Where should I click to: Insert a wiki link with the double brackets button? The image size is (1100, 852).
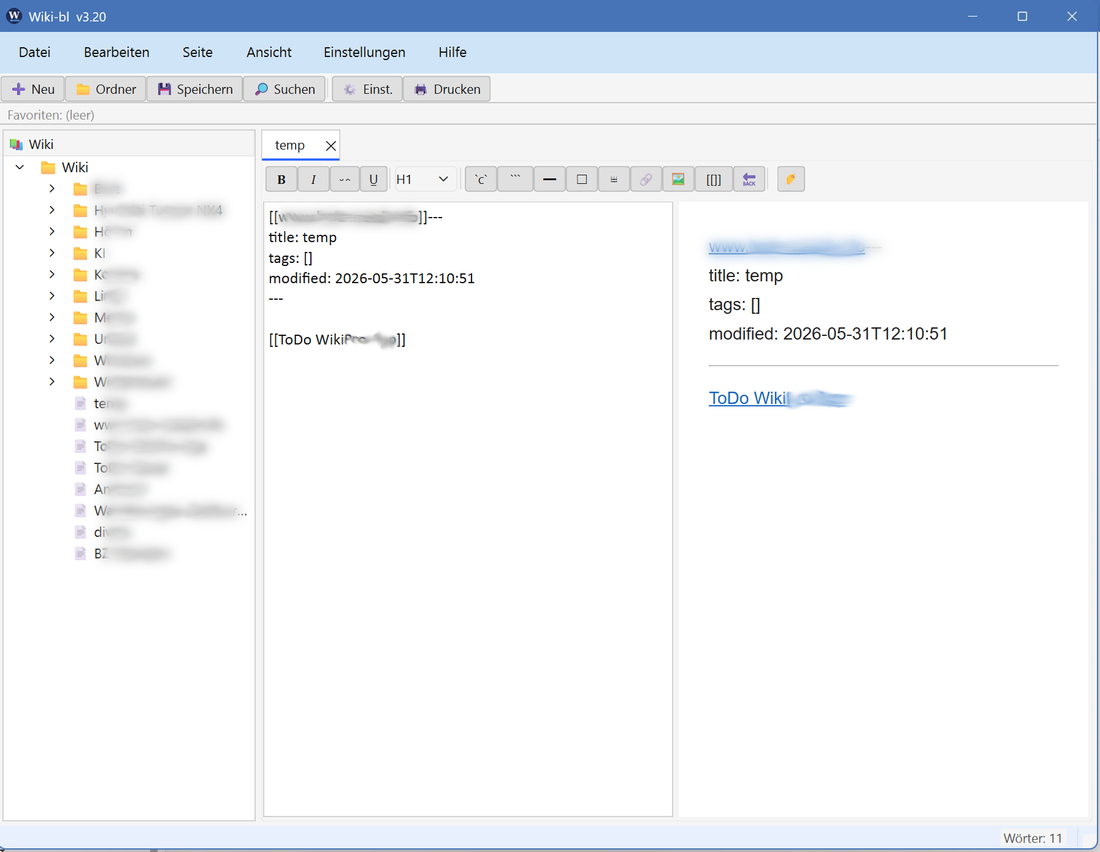click(713, 180)
